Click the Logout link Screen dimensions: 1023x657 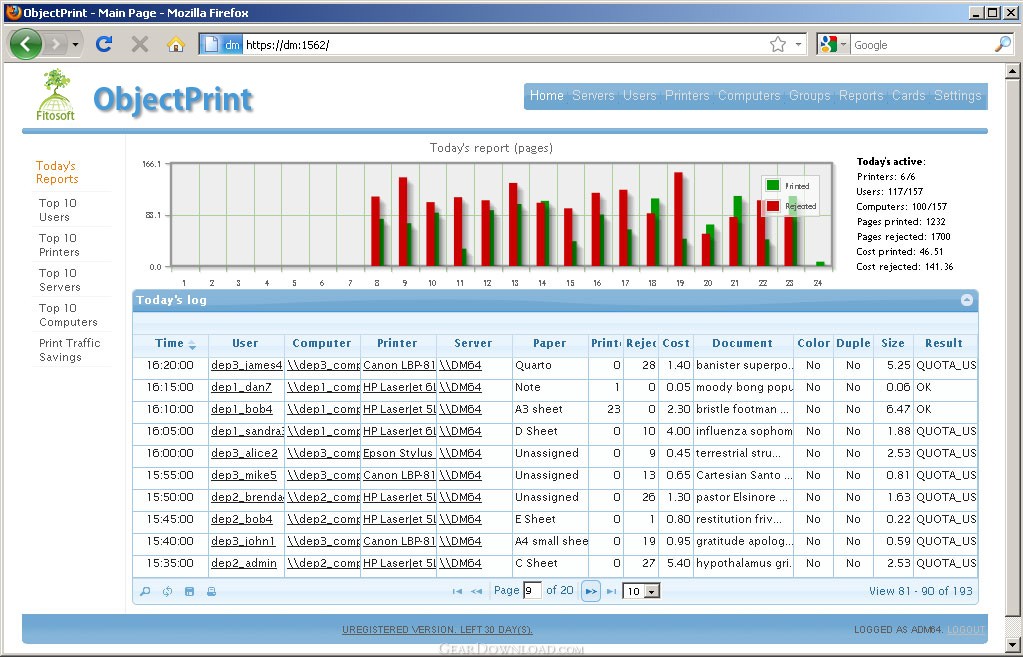click(966, 630)
